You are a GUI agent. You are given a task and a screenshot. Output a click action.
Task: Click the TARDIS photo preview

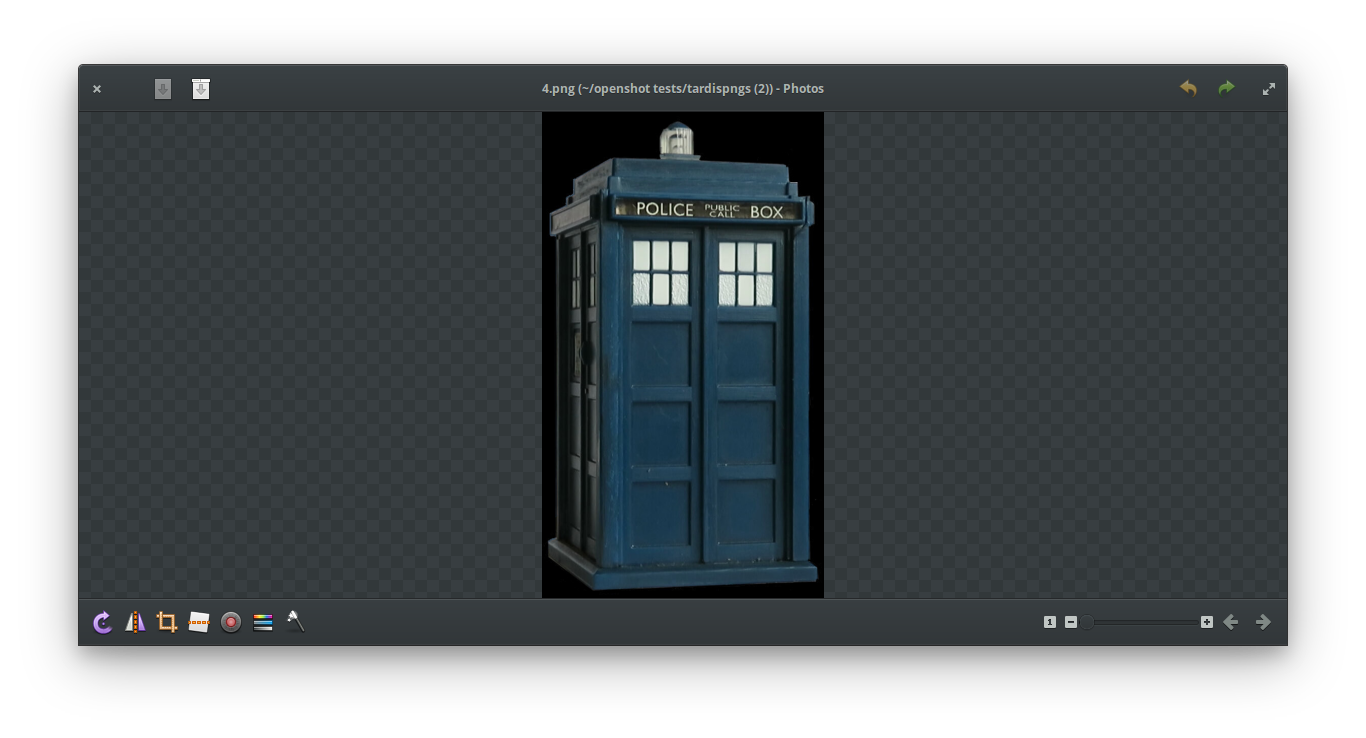pos(683,355)
